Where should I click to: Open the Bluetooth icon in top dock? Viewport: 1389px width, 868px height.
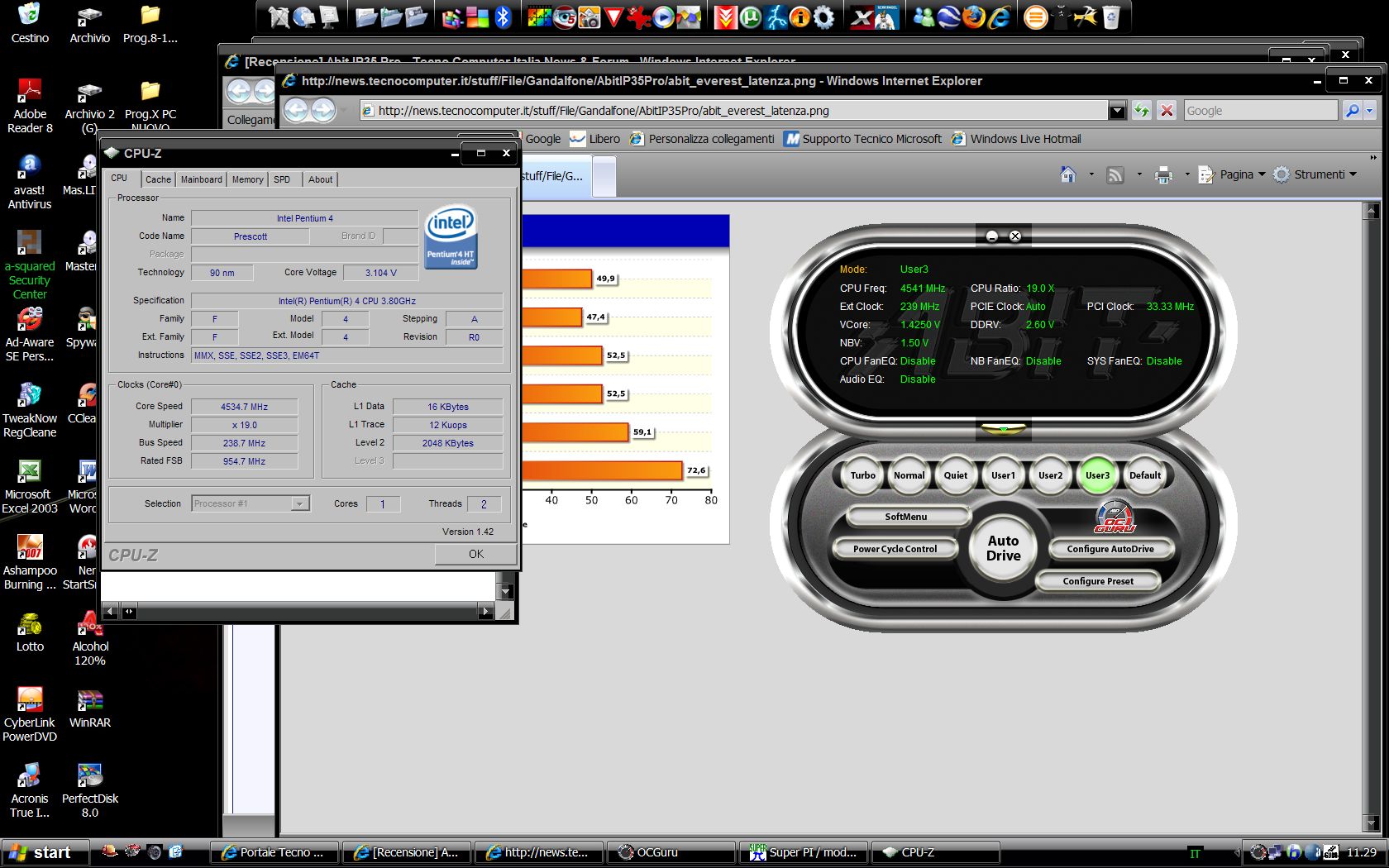click(503, 17)
